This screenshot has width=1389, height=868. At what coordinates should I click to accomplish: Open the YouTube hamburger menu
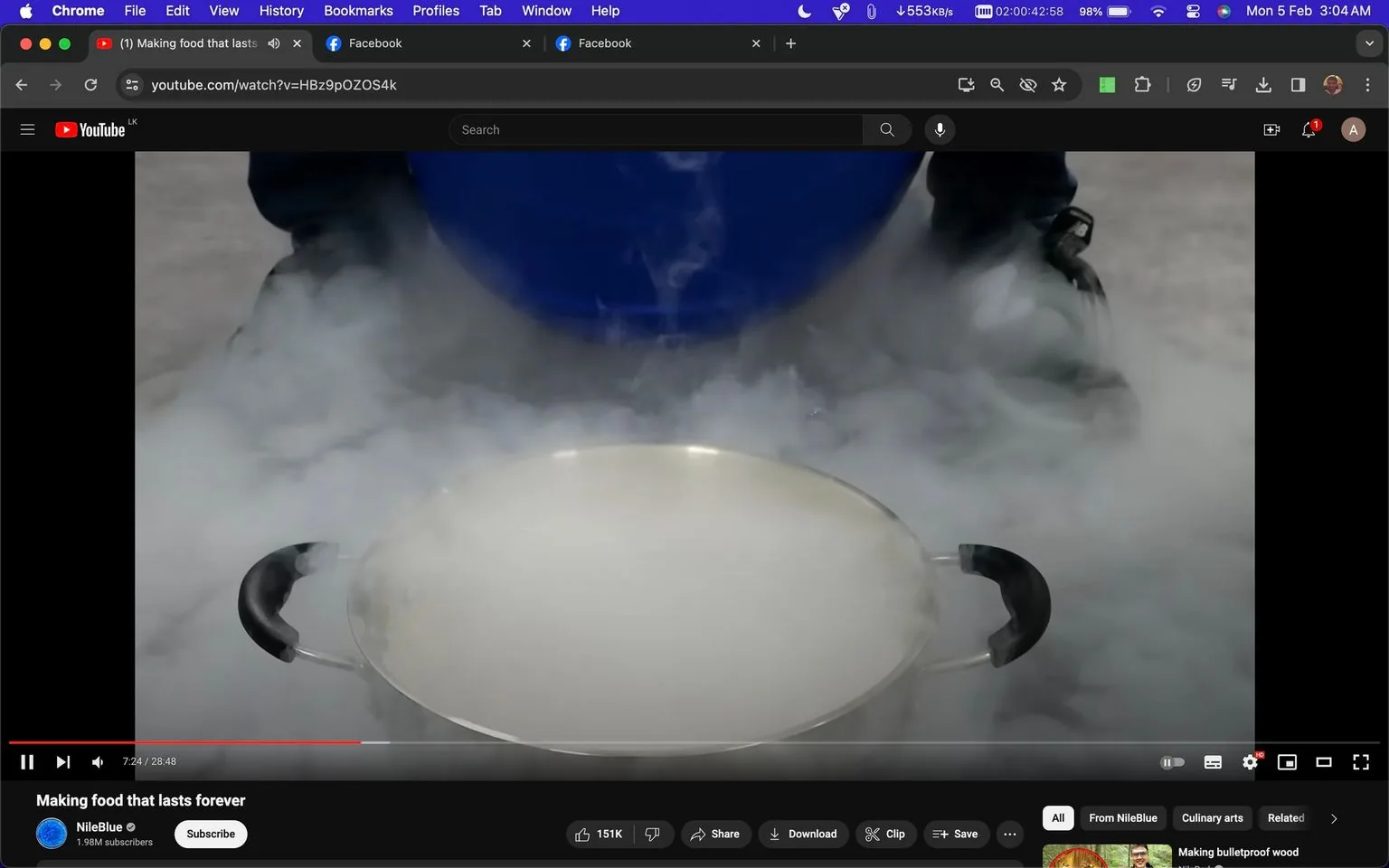27,129
